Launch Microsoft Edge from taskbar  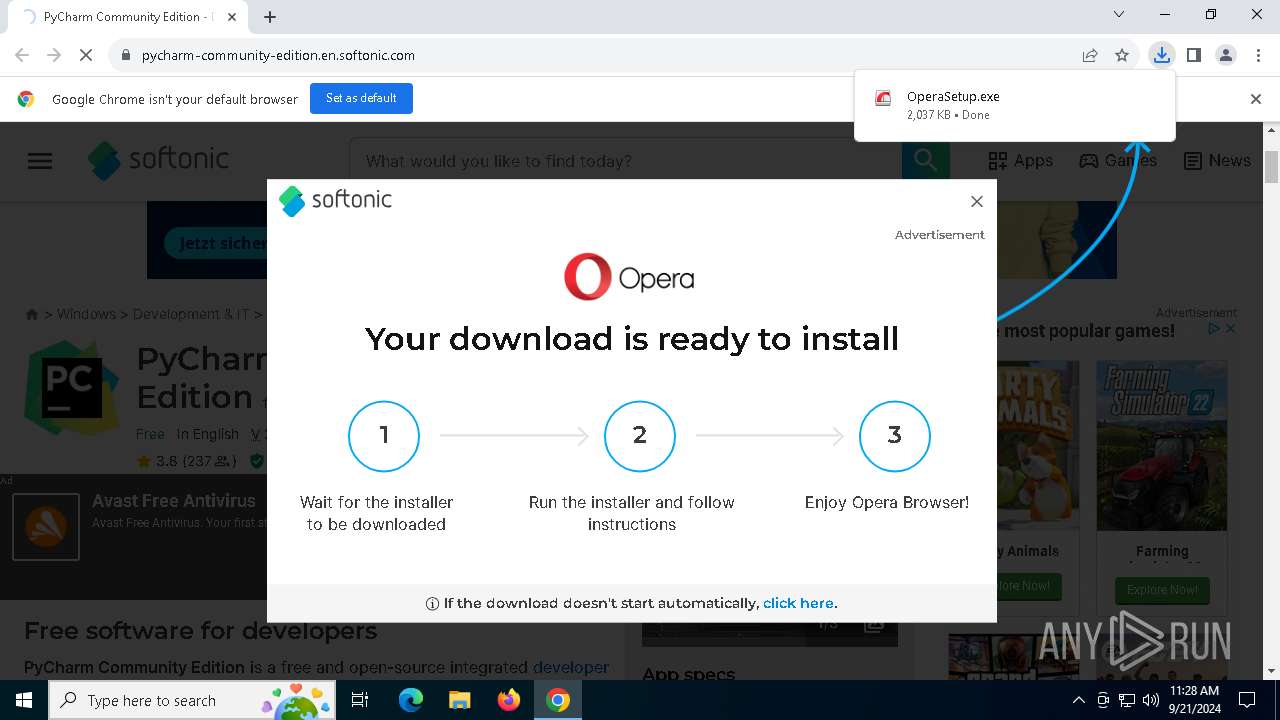411,700
